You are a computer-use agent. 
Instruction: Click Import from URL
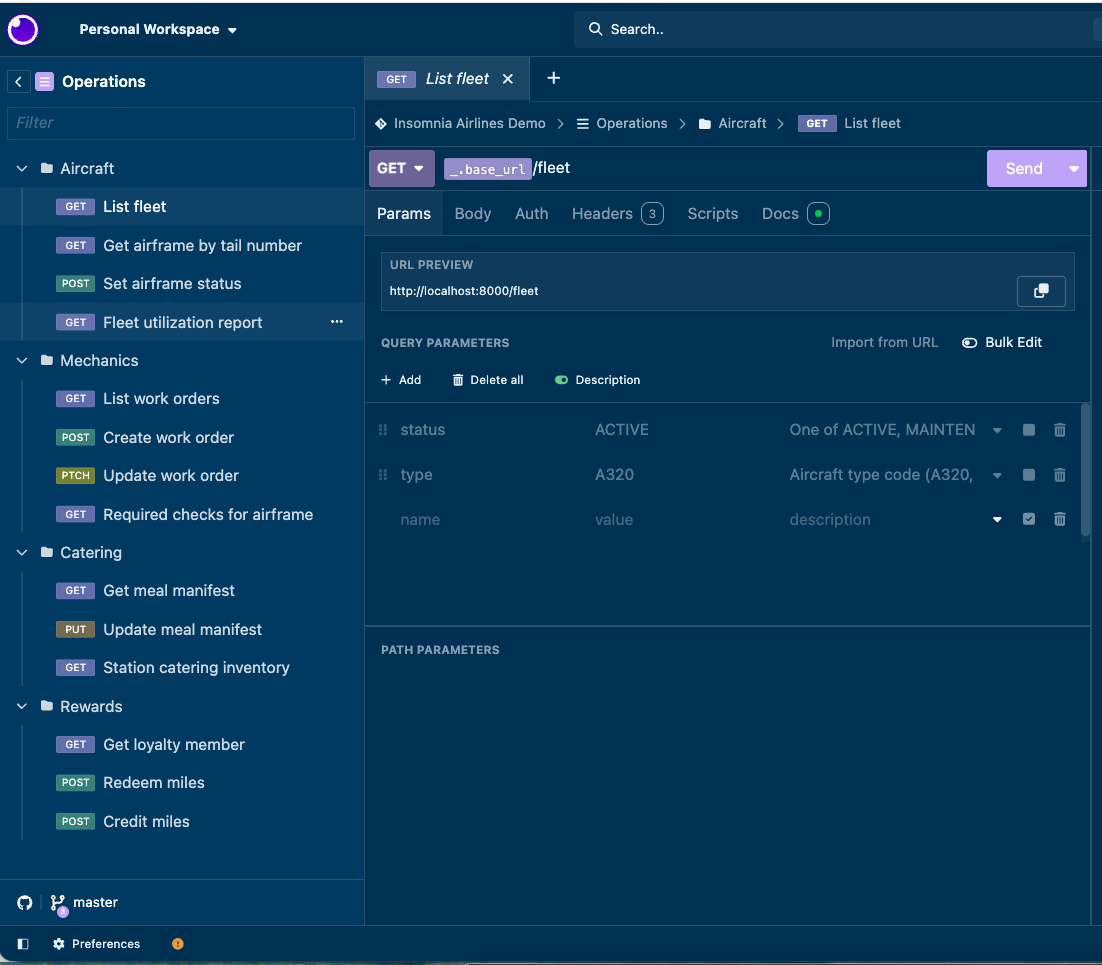(884, 342)
